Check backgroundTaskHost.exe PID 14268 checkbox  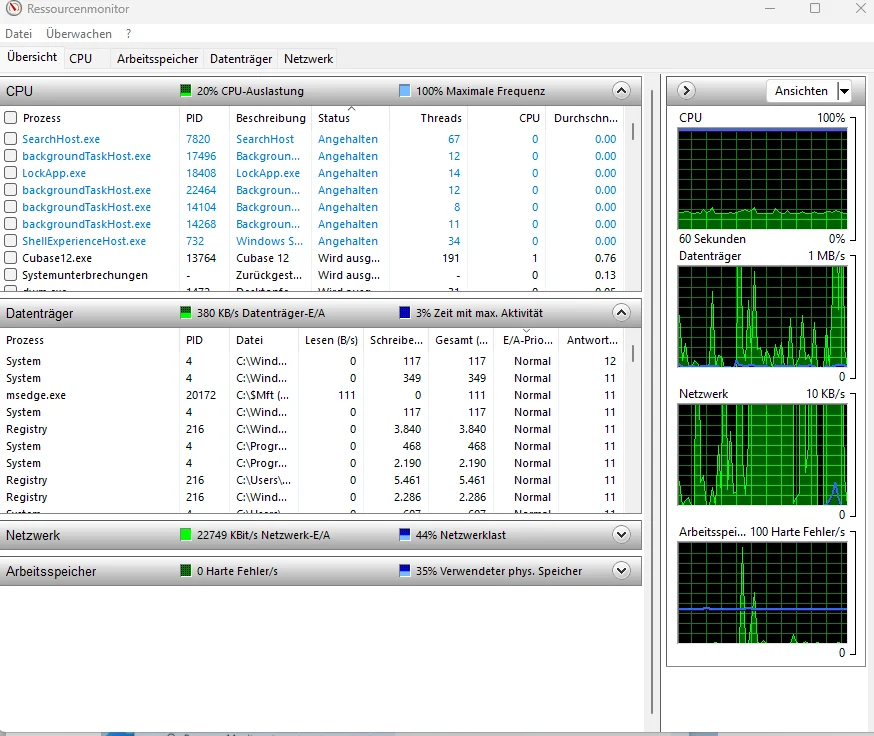pos(10,224)
